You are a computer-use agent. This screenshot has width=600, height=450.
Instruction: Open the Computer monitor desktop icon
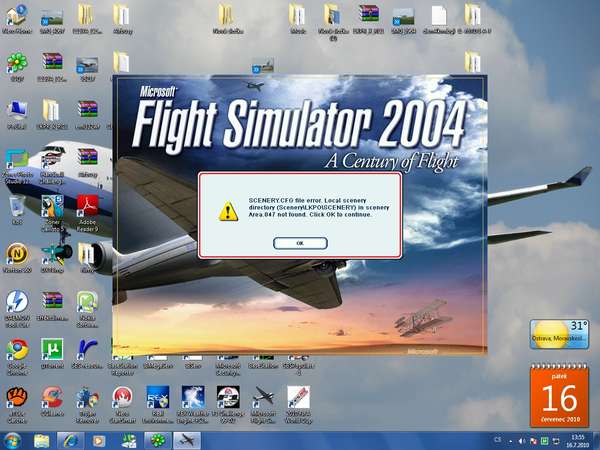pyautogui.click(x=17, y=114)
